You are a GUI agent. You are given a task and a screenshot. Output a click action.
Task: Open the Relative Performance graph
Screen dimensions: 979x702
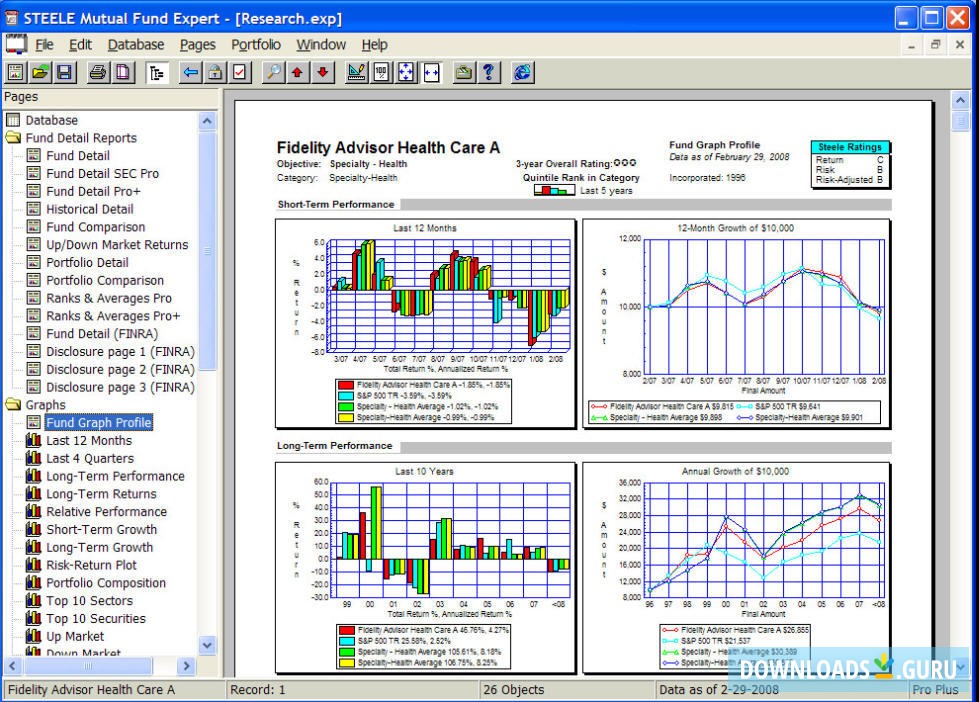[x=107, y=512]
